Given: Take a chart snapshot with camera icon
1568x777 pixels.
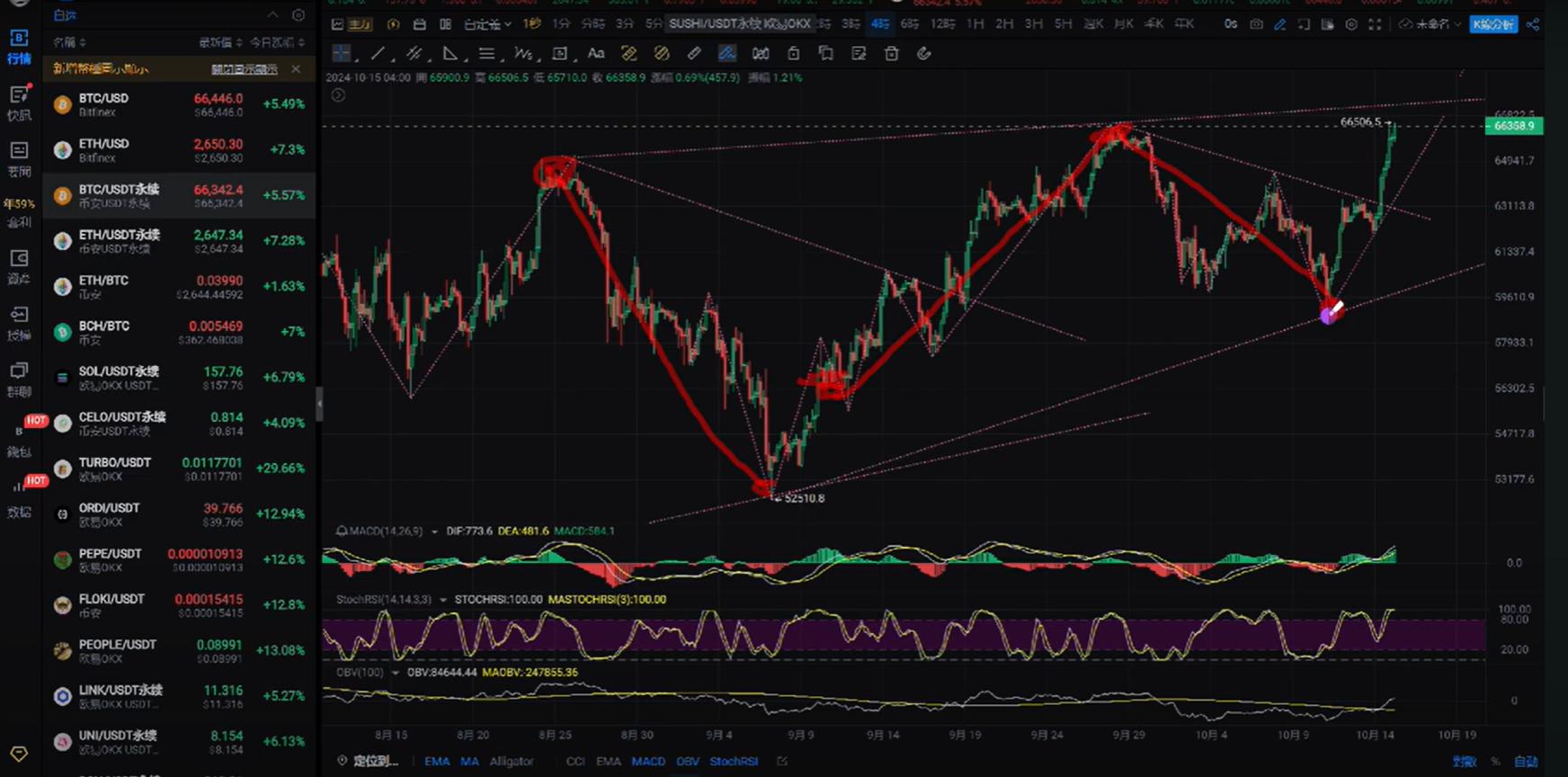Looking at the screenshot, I should (1256, 24).
